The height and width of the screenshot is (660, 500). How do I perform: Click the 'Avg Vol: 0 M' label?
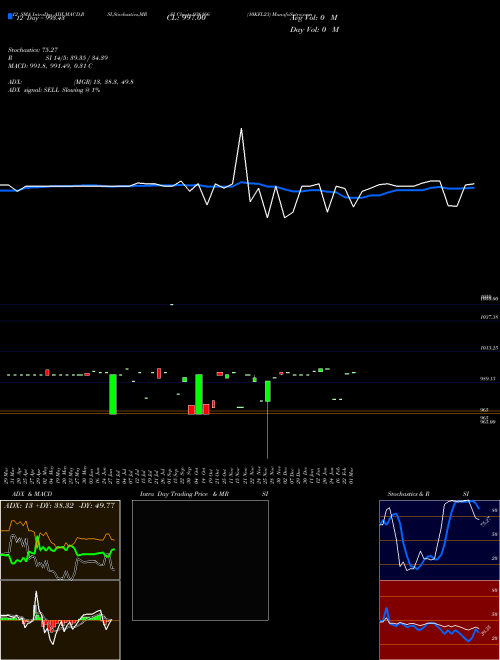[x=314, y=18]
